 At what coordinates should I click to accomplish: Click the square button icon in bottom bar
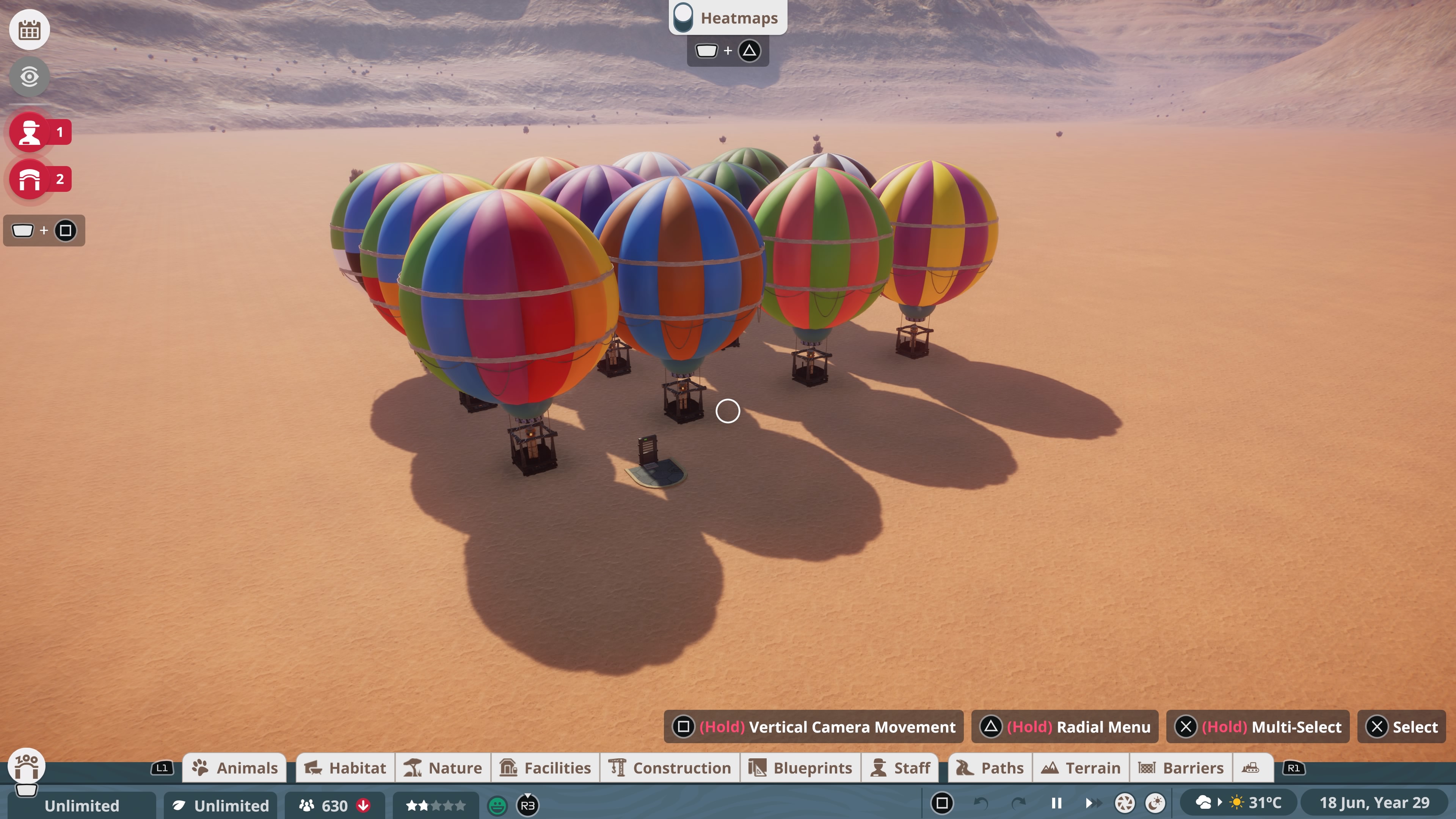point(941,803)
